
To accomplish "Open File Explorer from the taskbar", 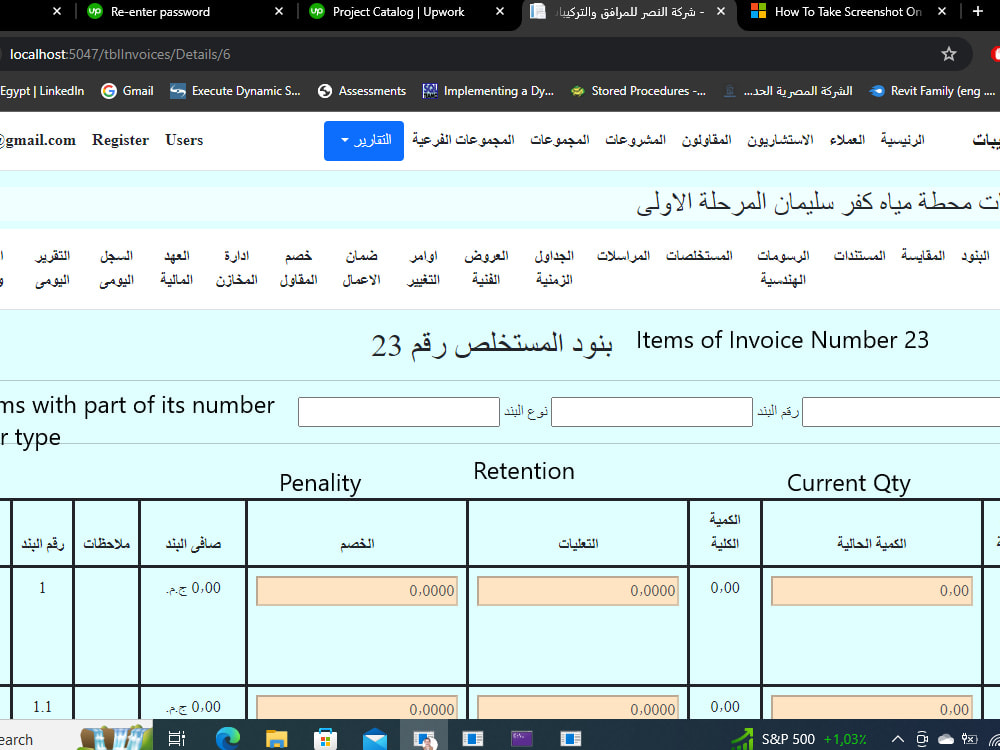I will [x=276, y=739].
